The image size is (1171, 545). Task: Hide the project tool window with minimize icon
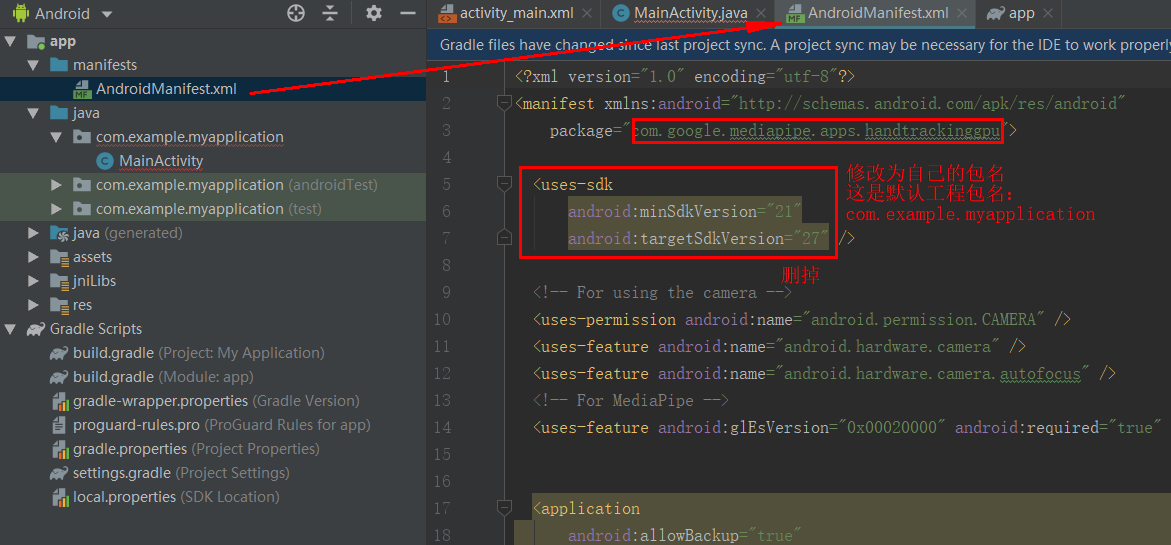click(408, 13)
